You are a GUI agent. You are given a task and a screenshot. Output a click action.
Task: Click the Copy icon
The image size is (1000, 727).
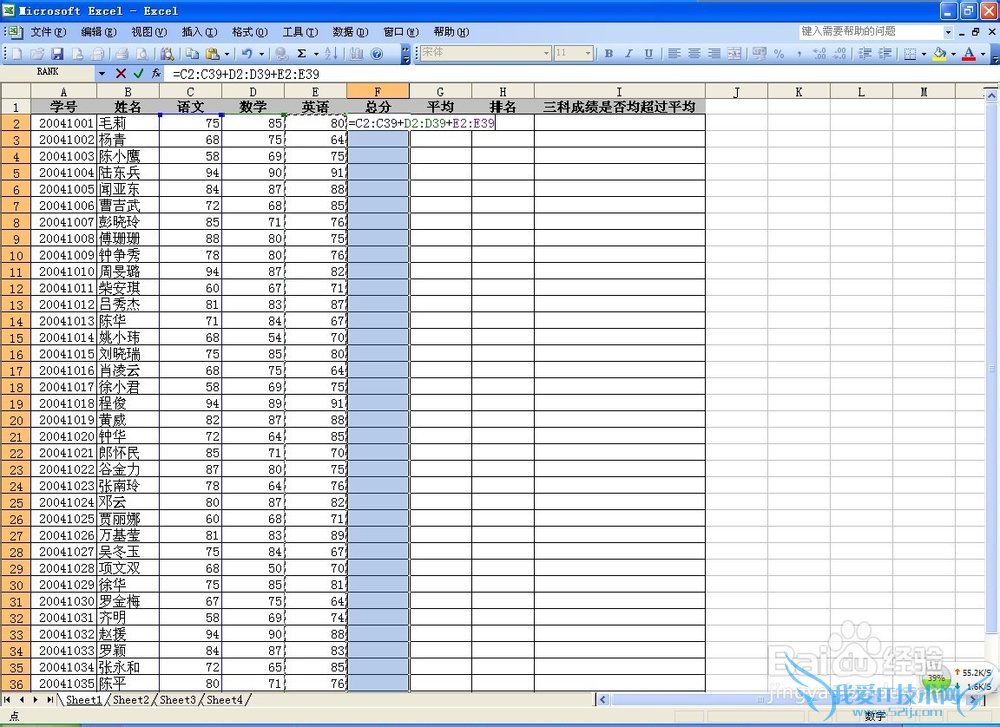(192, 54)
